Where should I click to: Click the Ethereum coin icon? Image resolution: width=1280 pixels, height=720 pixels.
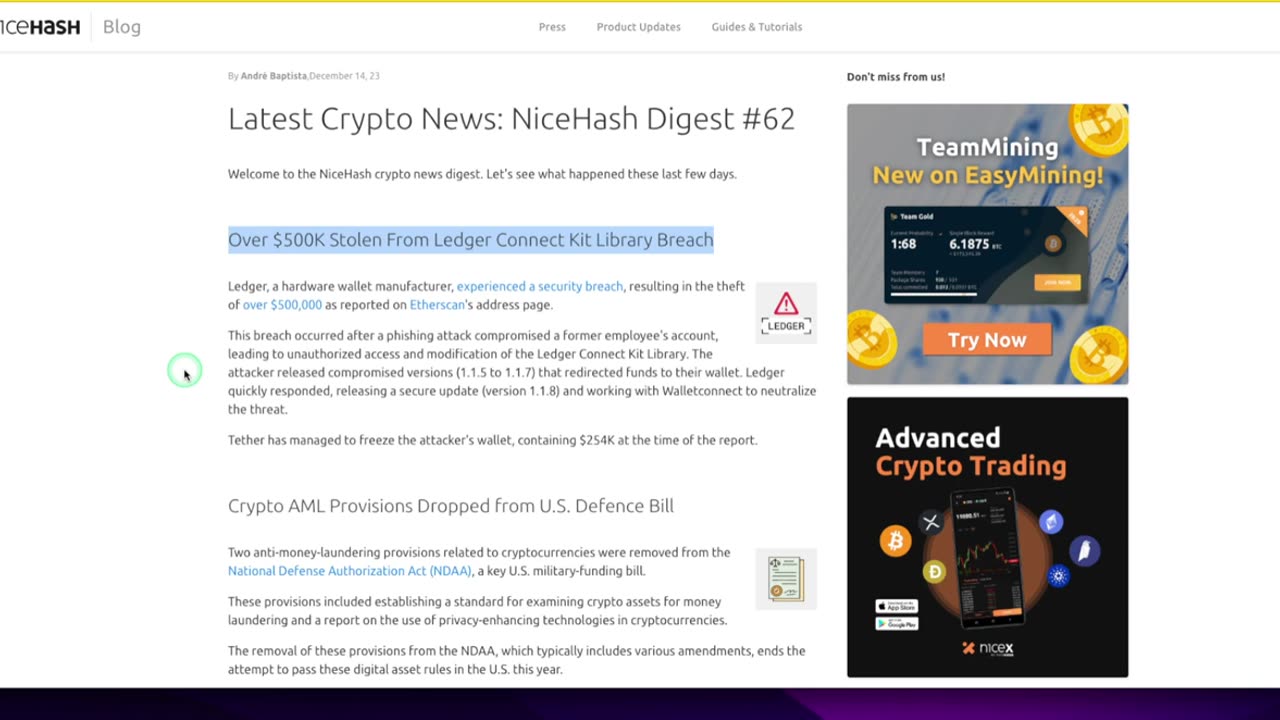click(1051, 521)
